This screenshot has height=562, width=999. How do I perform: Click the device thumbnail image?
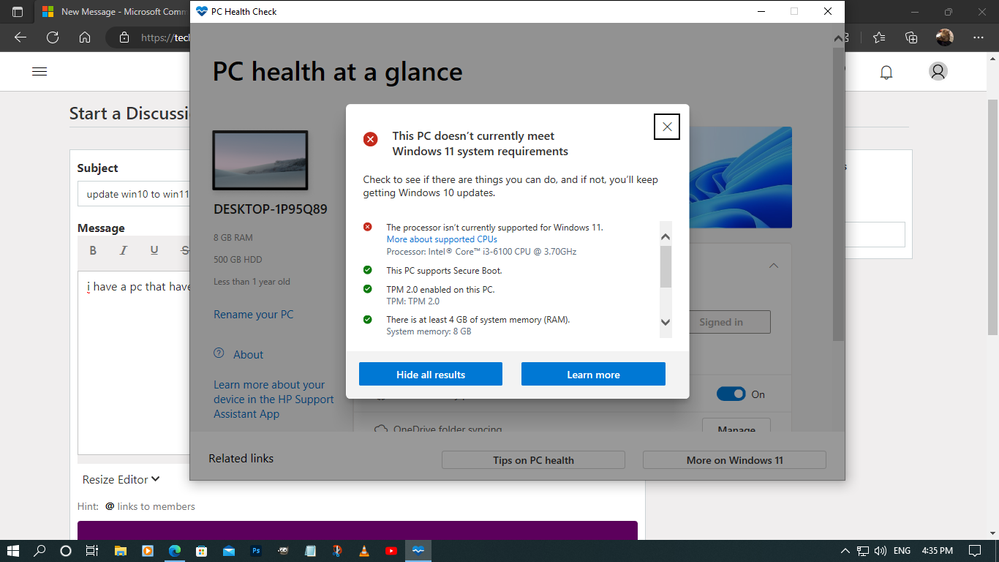260,160
